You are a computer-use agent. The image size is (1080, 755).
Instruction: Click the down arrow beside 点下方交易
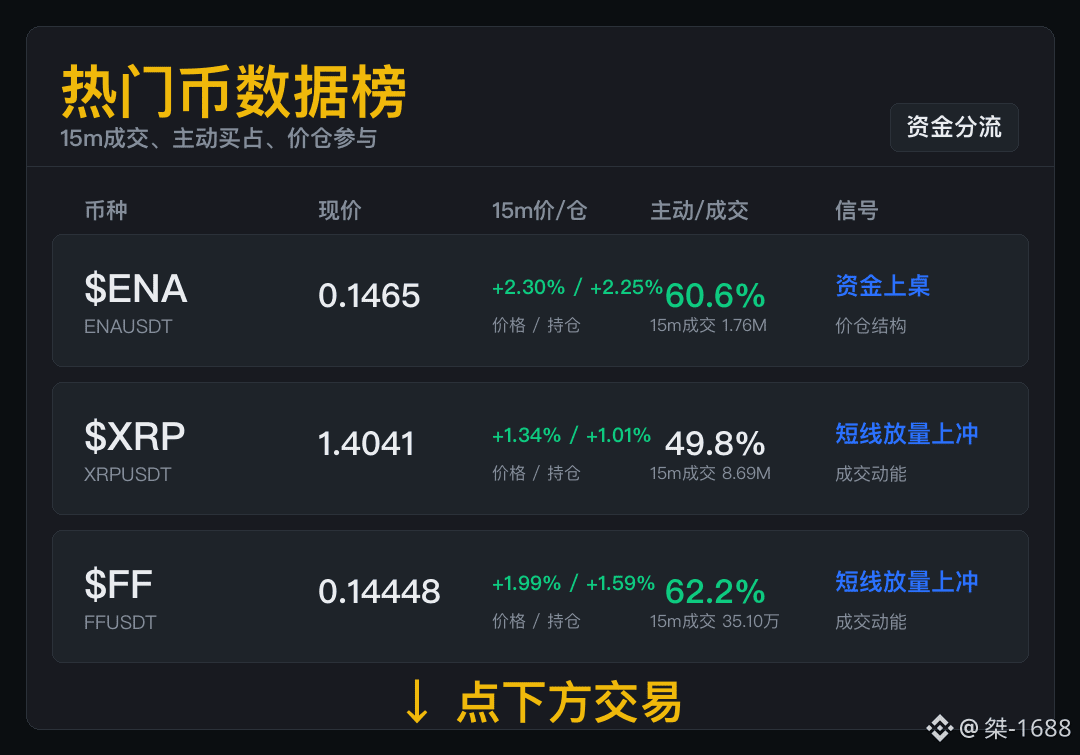pos(417,702)
